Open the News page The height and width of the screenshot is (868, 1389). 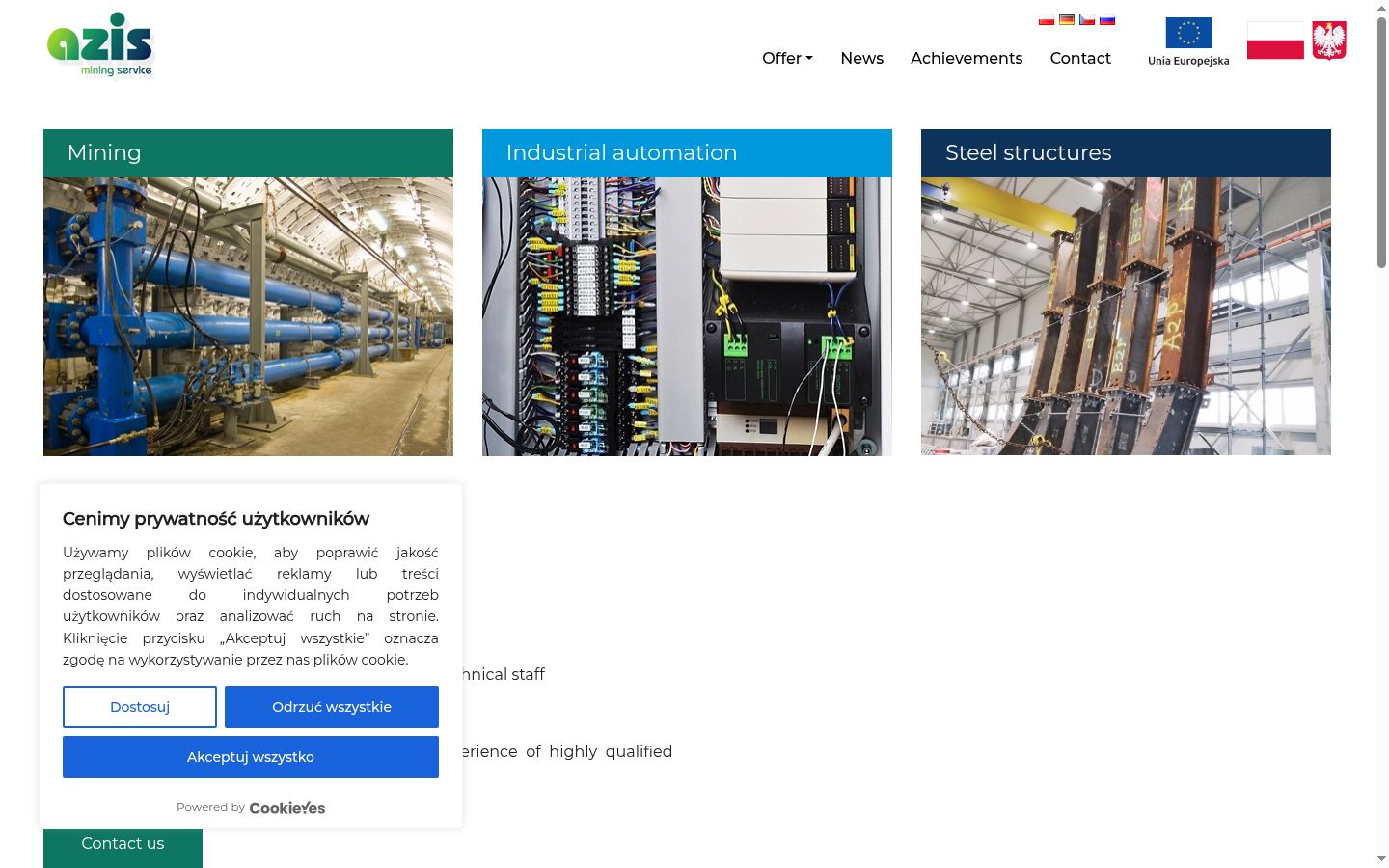coord(861,58)
